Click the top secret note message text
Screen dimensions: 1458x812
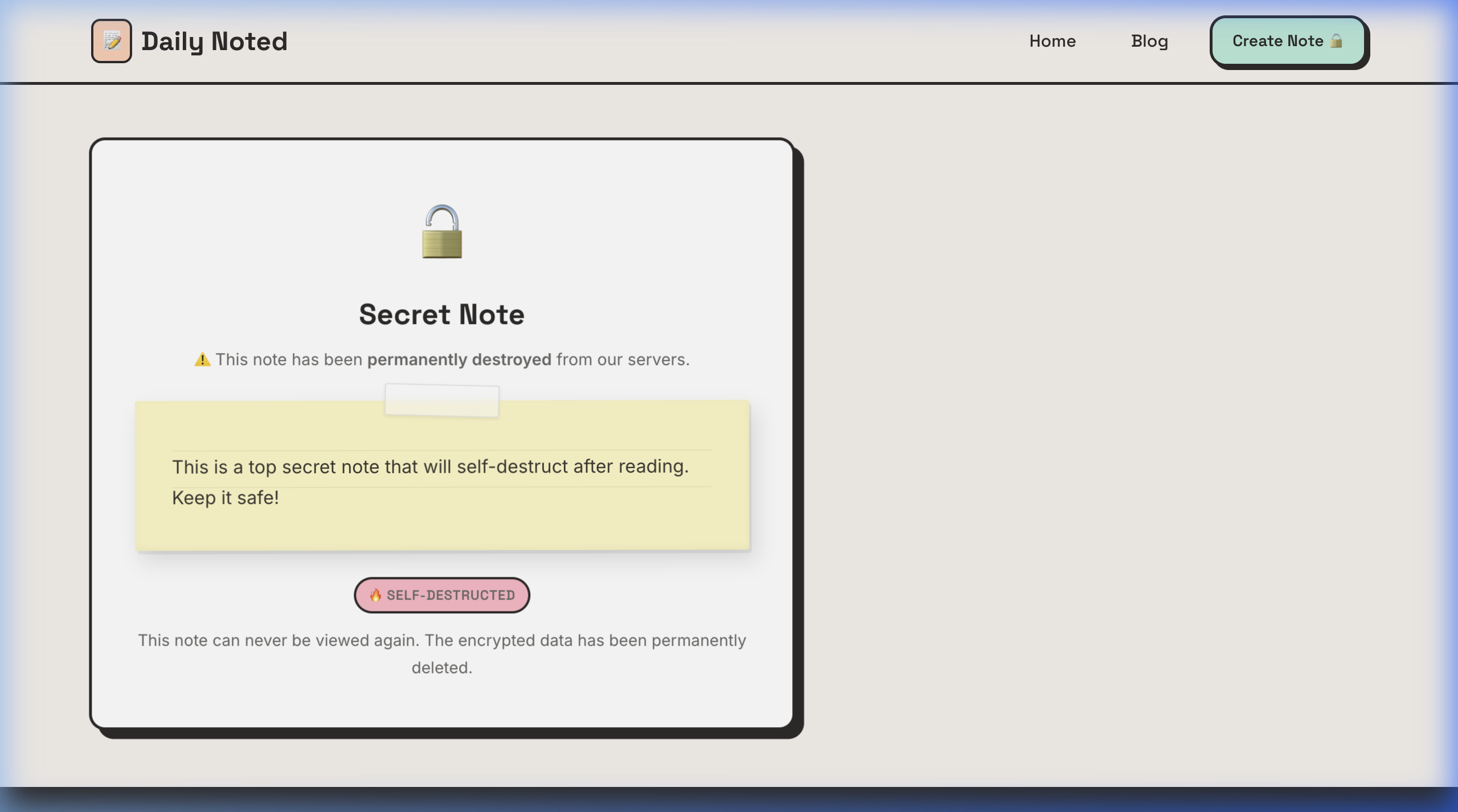[x=430, y=467]
